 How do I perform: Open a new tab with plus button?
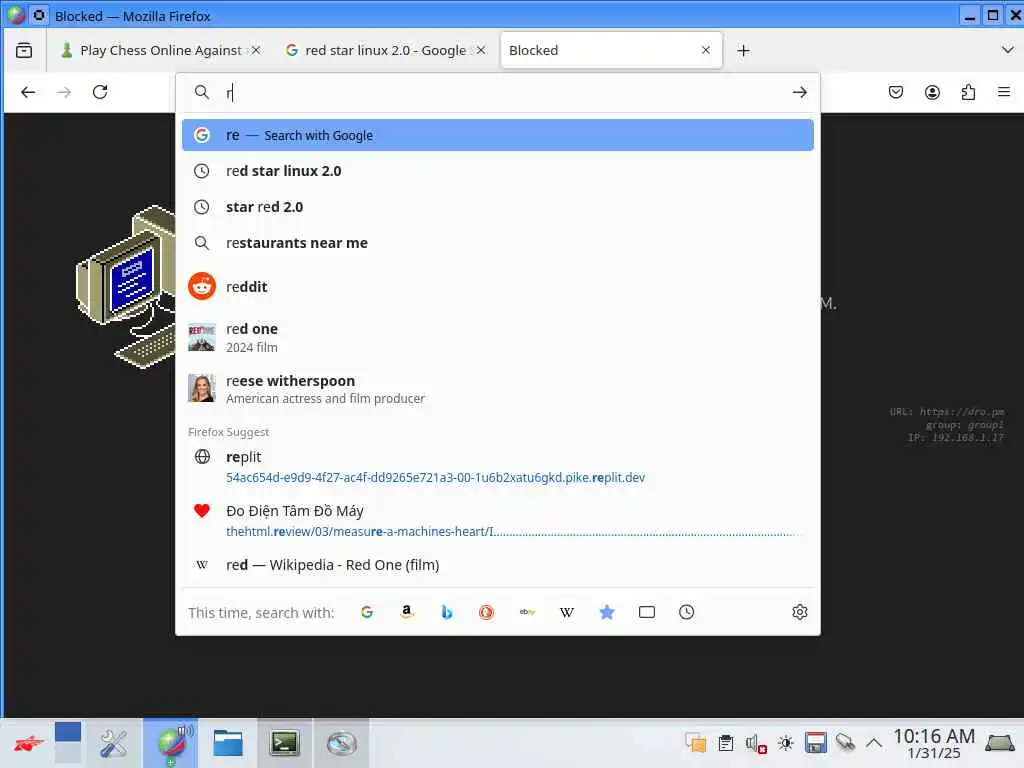(743, 50)
